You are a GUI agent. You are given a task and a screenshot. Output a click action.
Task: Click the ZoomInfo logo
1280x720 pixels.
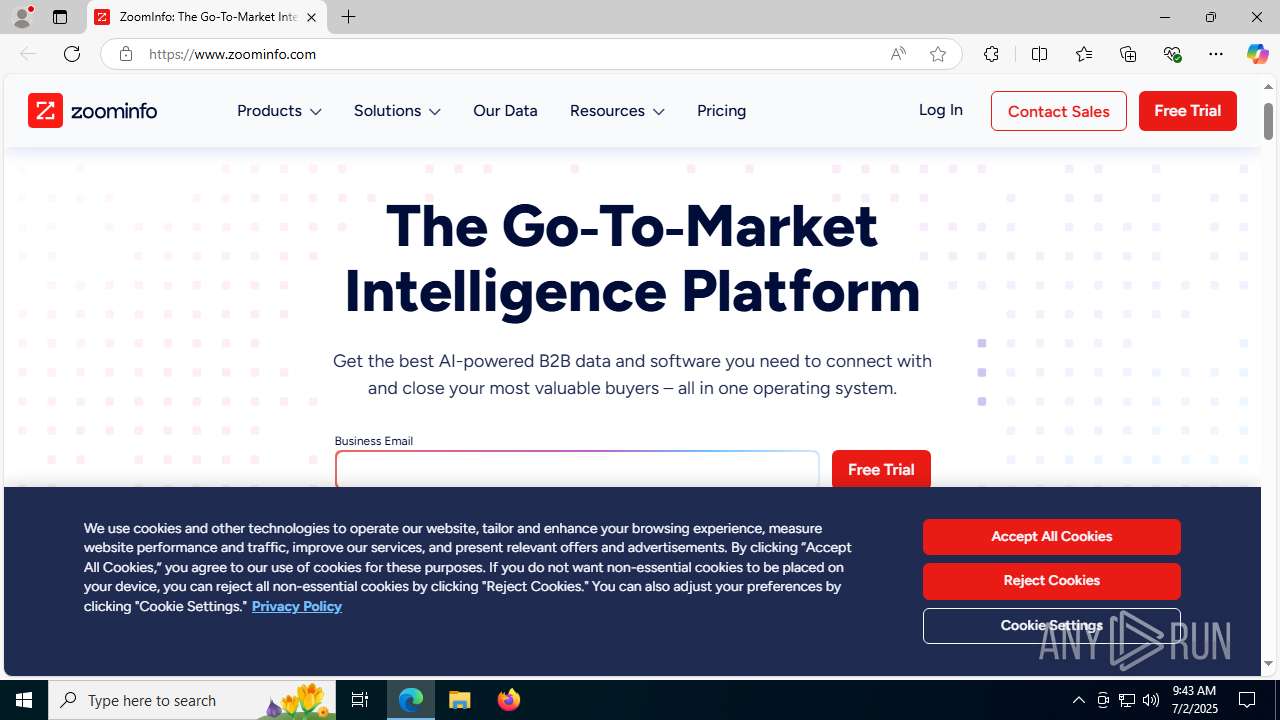tap(93, 111)
